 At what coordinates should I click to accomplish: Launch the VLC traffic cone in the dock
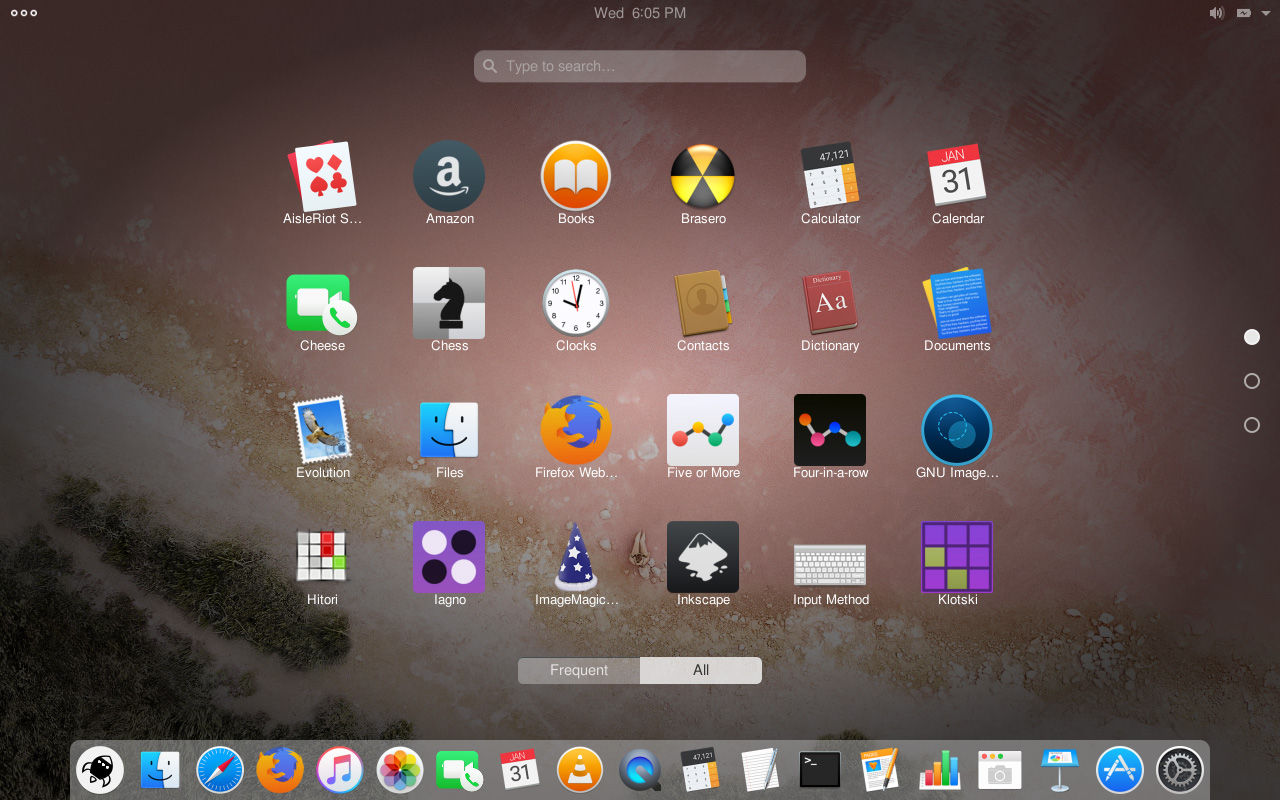pyautogui.click(x=580, y=770)
